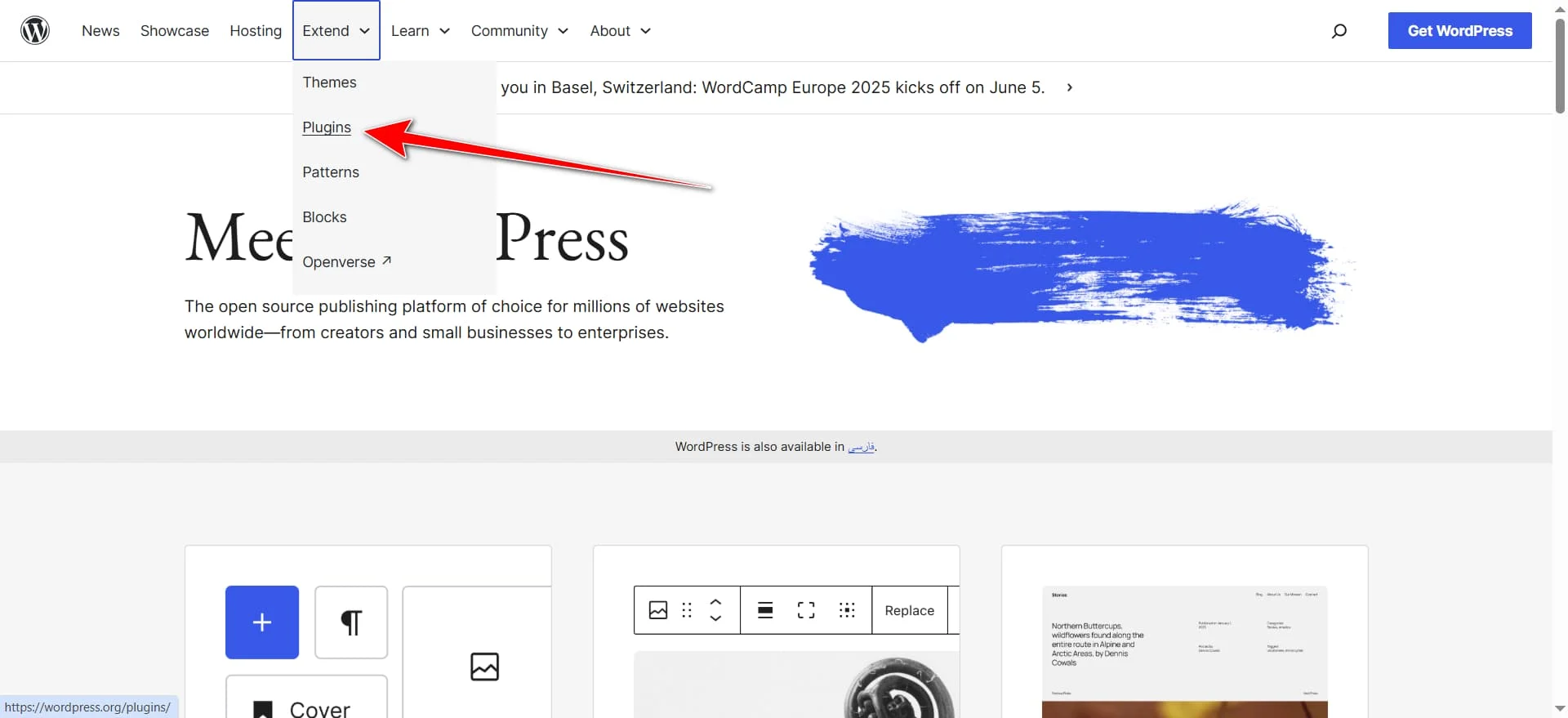
Task: Expand the Community menu chevron
Action: click(x=563, y=31)
